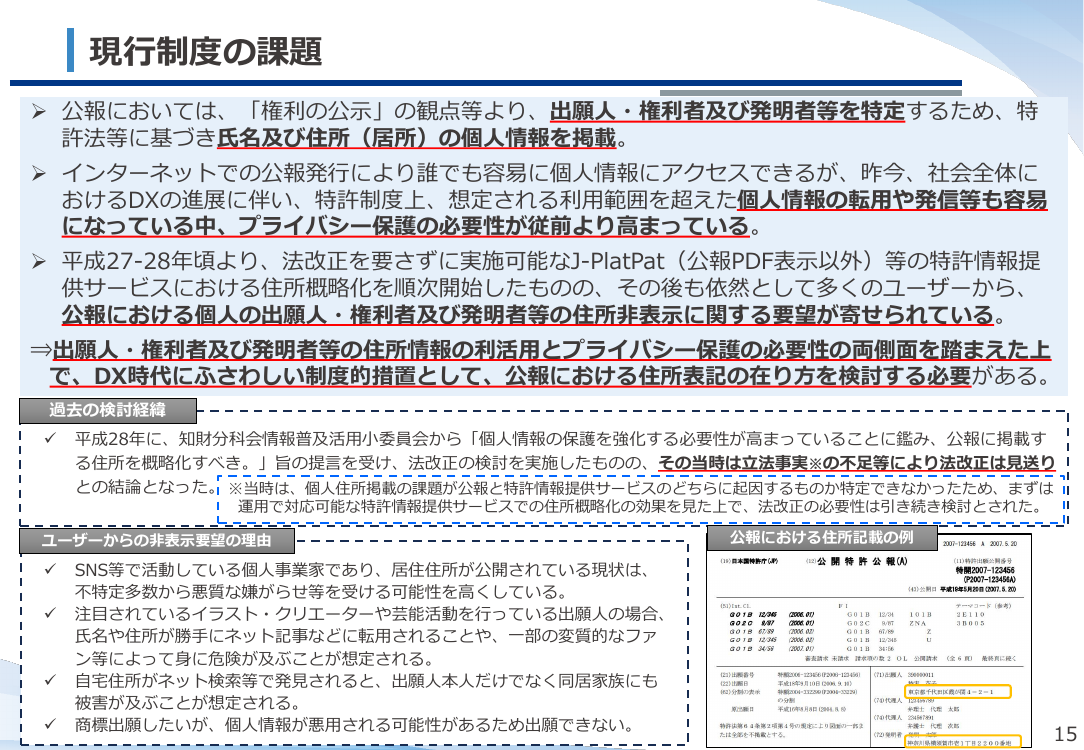Click footnote line 運用で対応可能な特許情報提供サービス
Viewport: 1084px width, 750px height.
pyautogui.click(x=639, y=506)
